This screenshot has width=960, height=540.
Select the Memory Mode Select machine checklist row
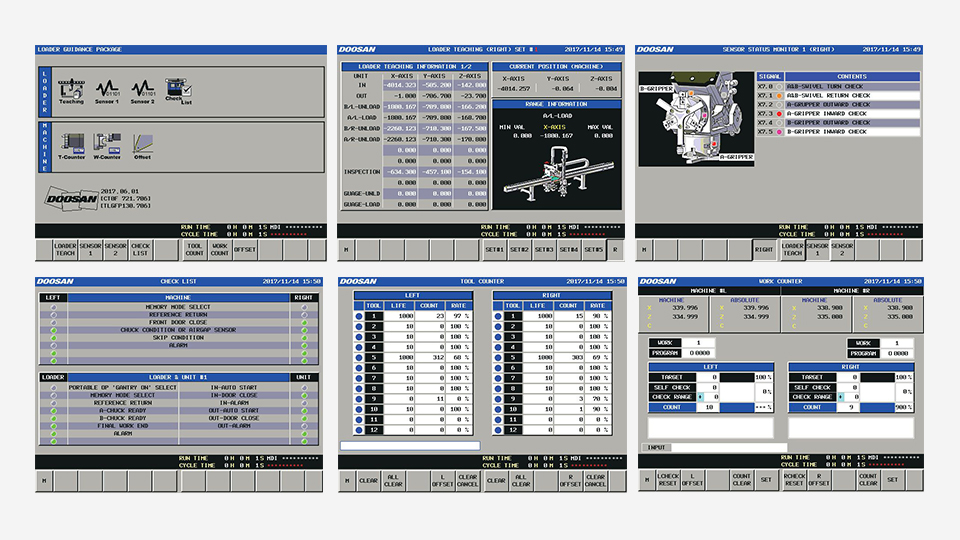(179, 307)
